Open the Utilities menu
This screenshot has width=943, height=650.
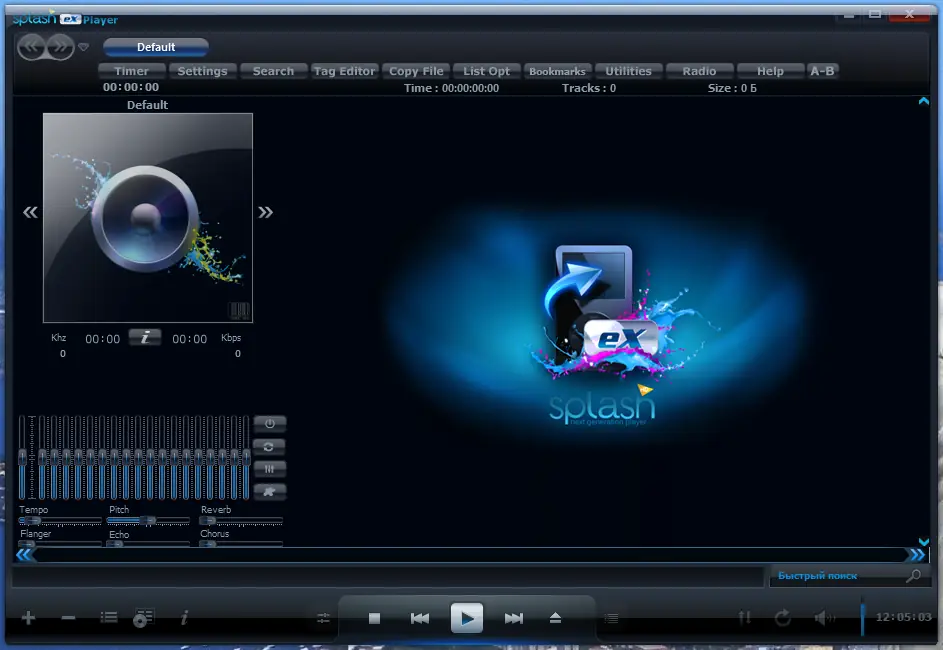click(628, 71)
